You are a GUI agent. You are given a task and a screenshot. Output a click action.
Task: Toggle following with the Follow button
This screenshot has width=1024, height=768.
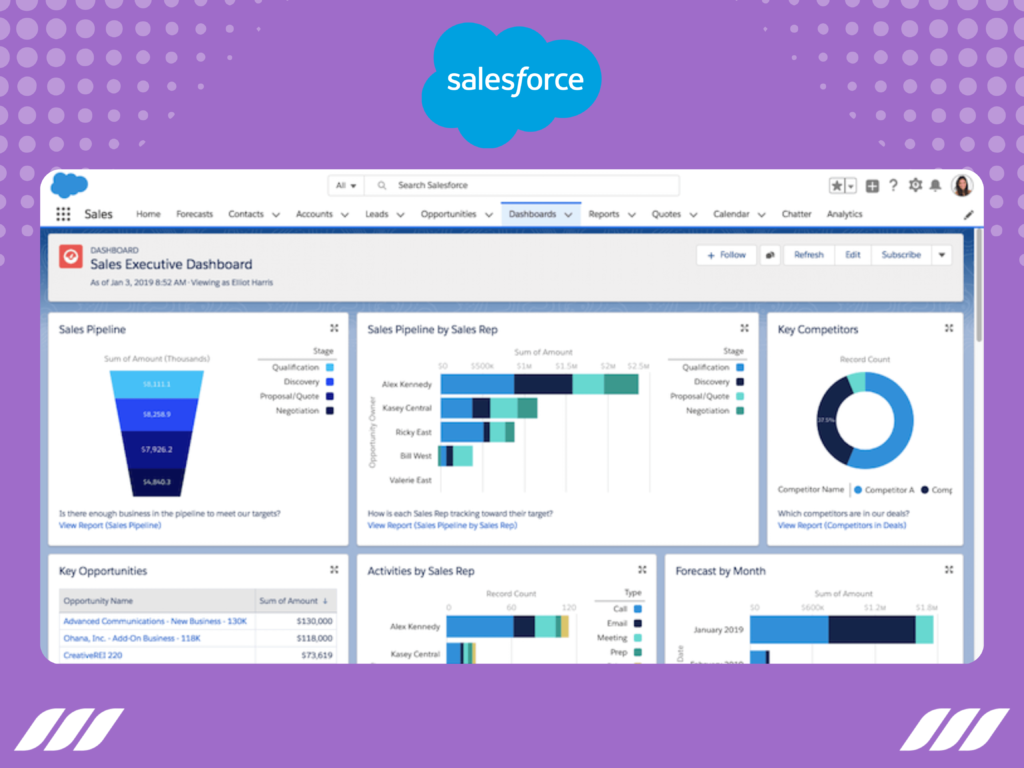[x=725, y=255]
